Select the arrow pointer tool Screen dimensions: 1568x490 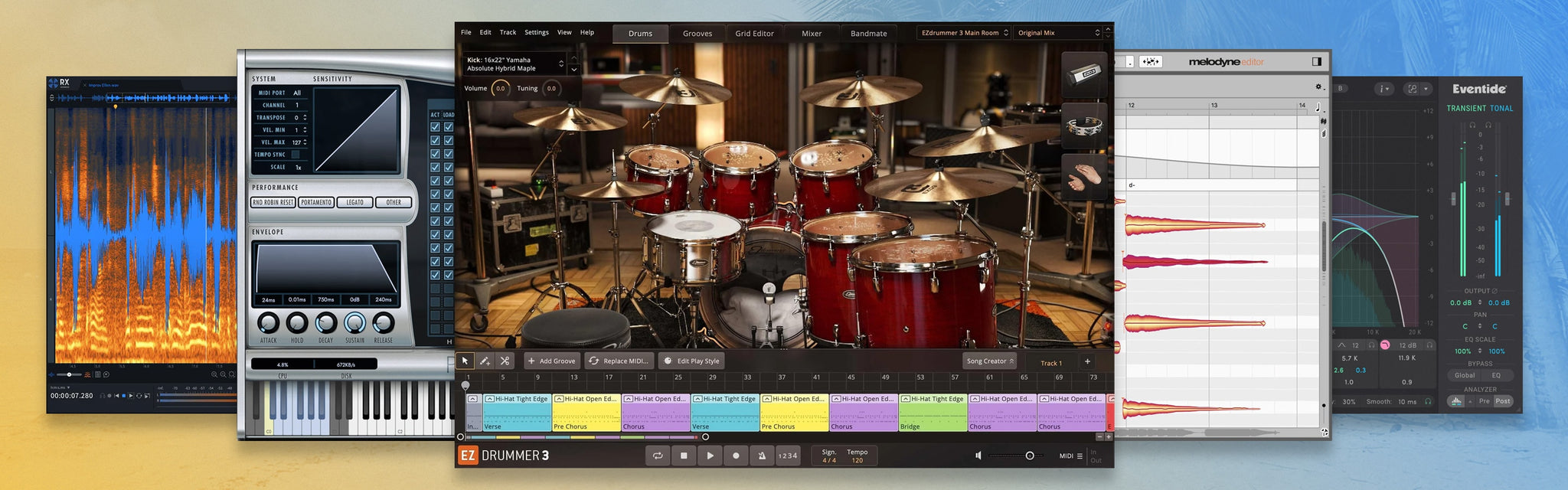(465, 361)
